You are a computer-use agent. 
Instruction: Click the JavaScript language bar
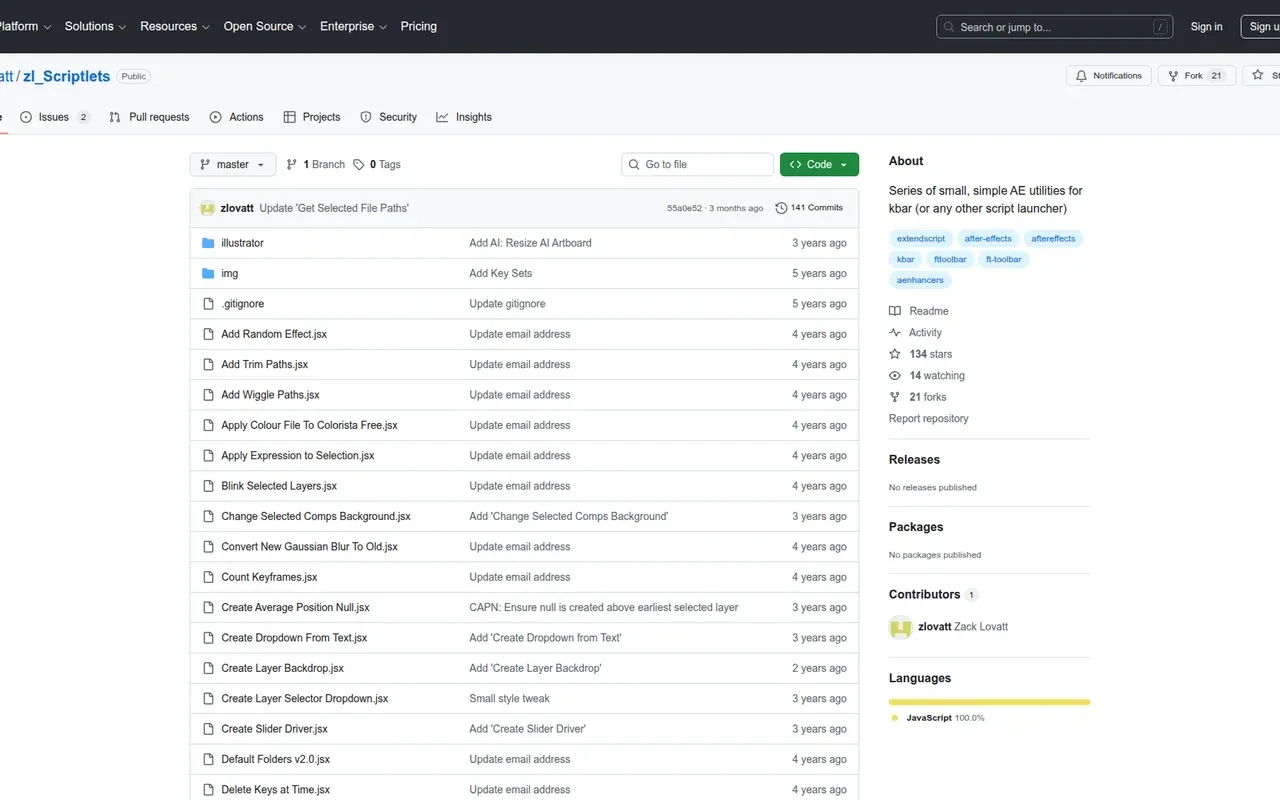click(x=989, y=702)
